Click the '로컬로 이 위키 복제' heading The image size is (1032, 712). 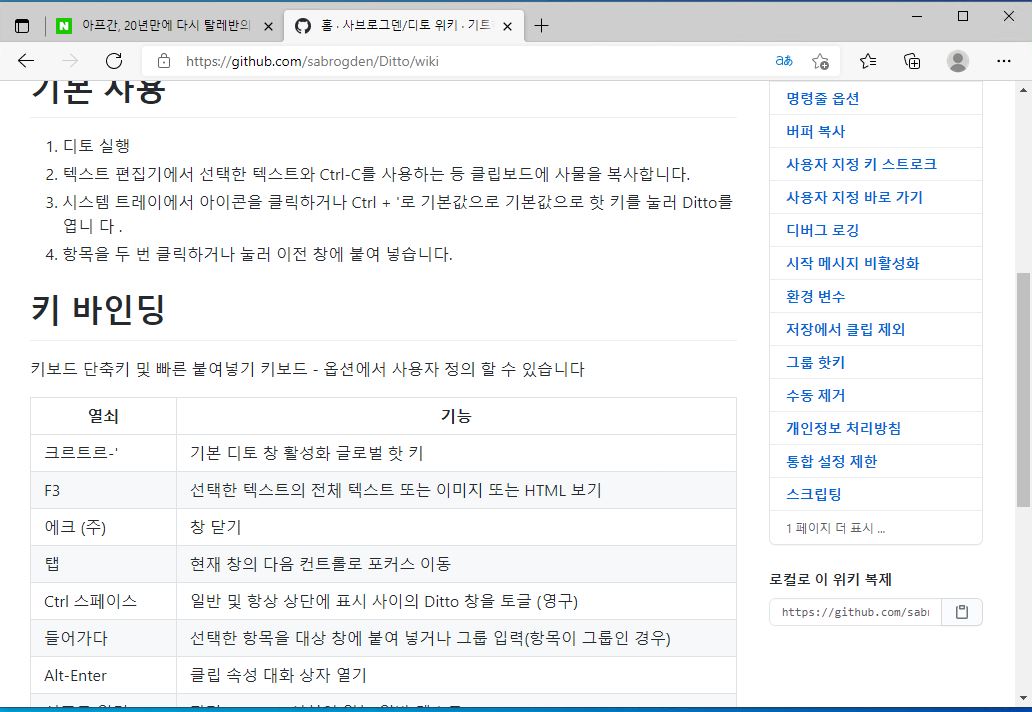click(831, 579)
